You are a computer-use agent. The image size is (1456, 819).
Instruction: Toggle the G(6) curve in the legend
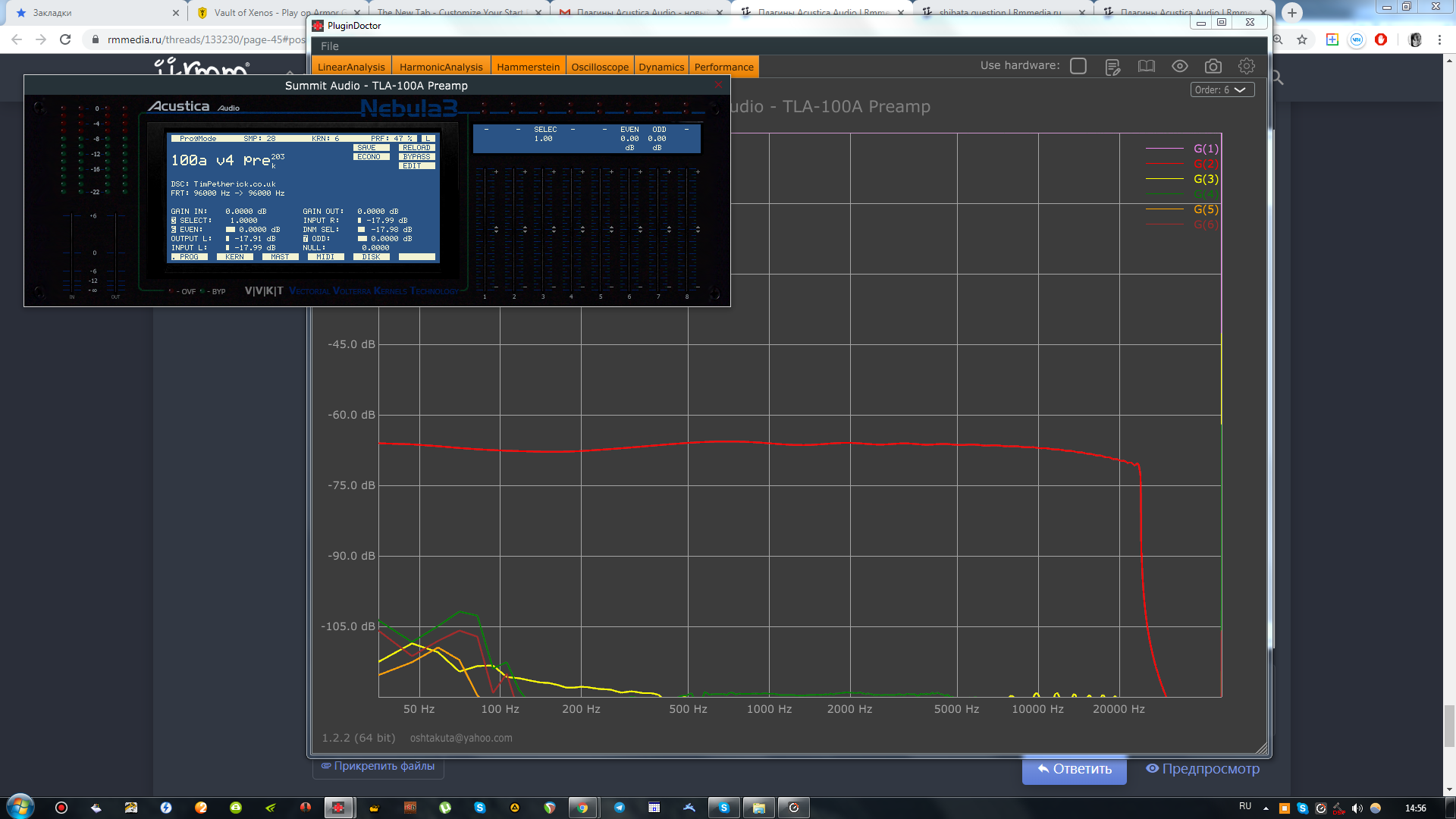[1206, 224]
